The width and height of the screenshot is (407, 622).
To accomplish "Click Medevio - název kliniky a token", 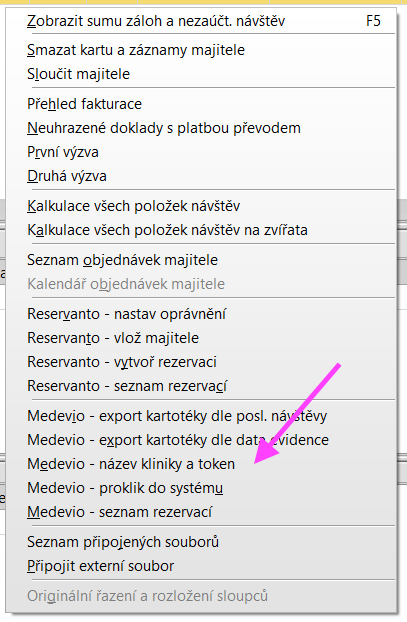I will [x=201, y=464].
